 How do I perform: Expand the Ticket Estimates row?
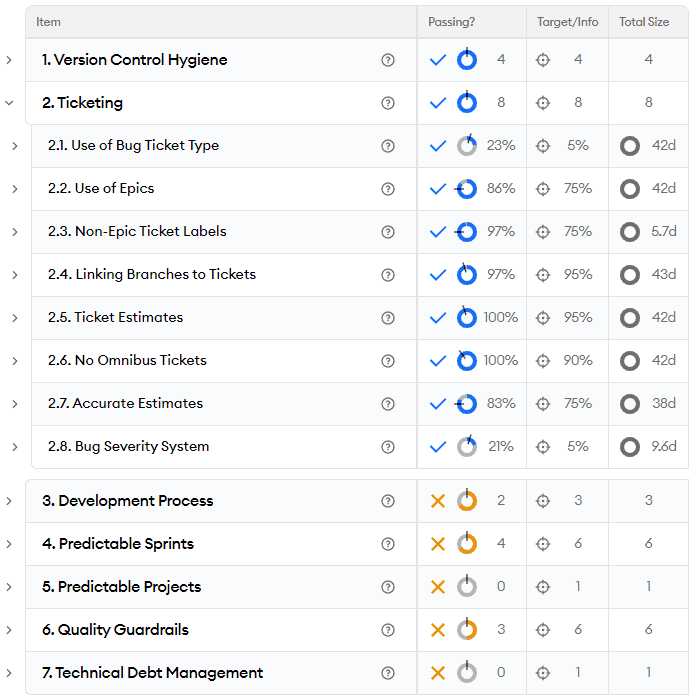point(15,318)
